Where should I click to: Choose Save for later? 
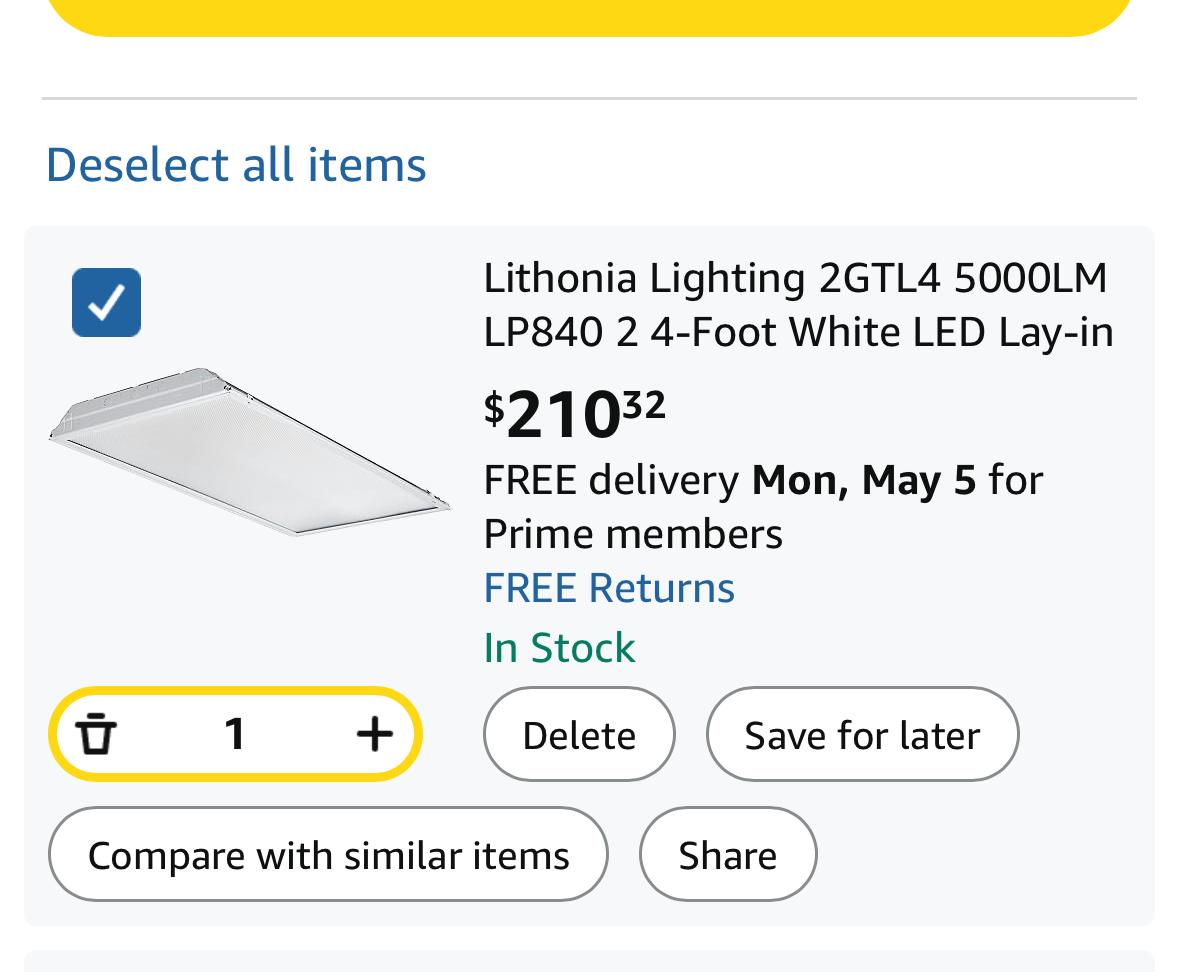click(862, 735)
